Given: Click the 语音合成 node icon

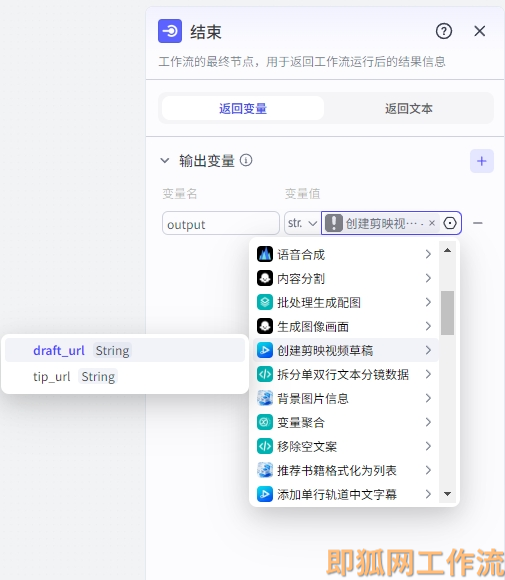Looking at the screenshot, I should [265, 254].
